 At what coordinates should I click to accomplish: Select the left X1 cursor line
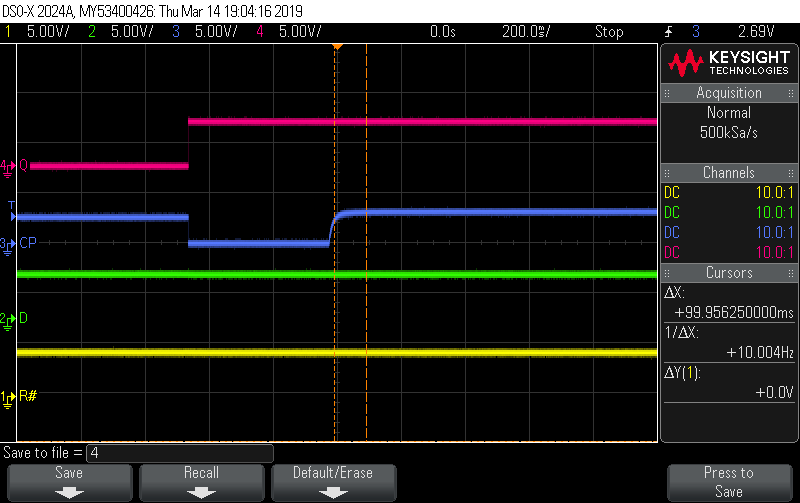click(x=335, y=243)
